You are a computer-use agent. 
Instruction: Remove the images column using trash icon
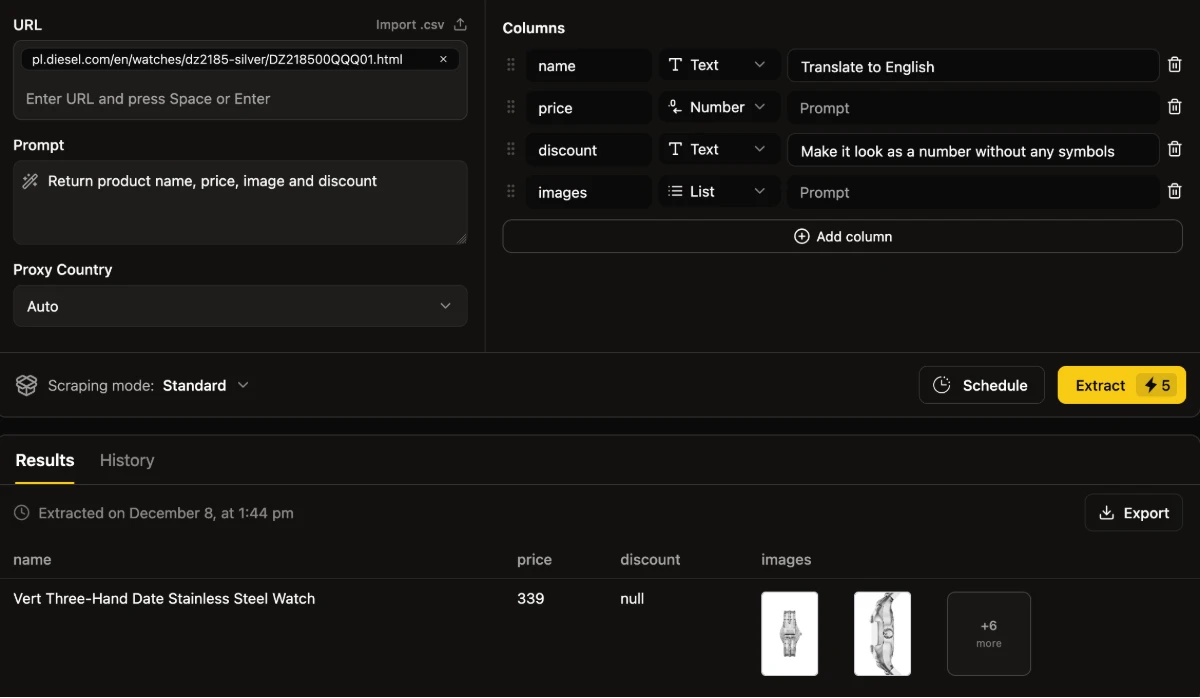coord(1175,192)
